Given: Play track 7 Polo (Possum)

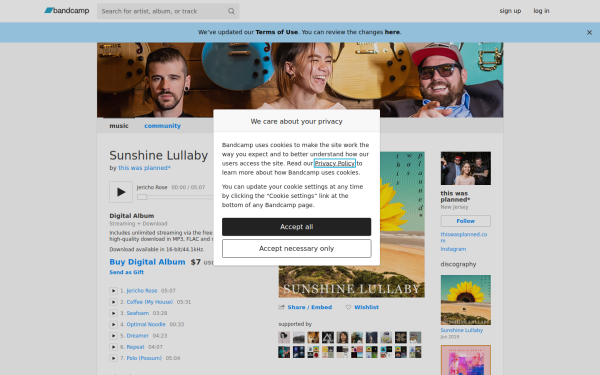Looking at the screenshot, I should 113,358.
